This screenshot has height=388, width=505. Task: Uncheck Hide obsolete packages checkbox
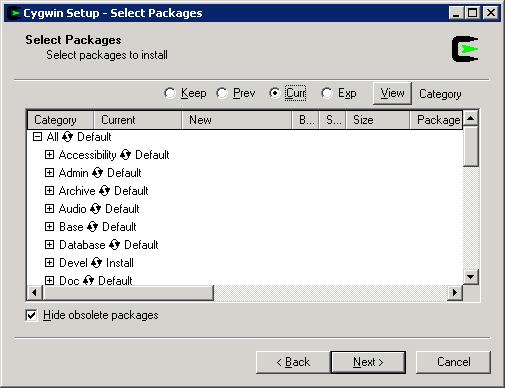coord(31,315)
